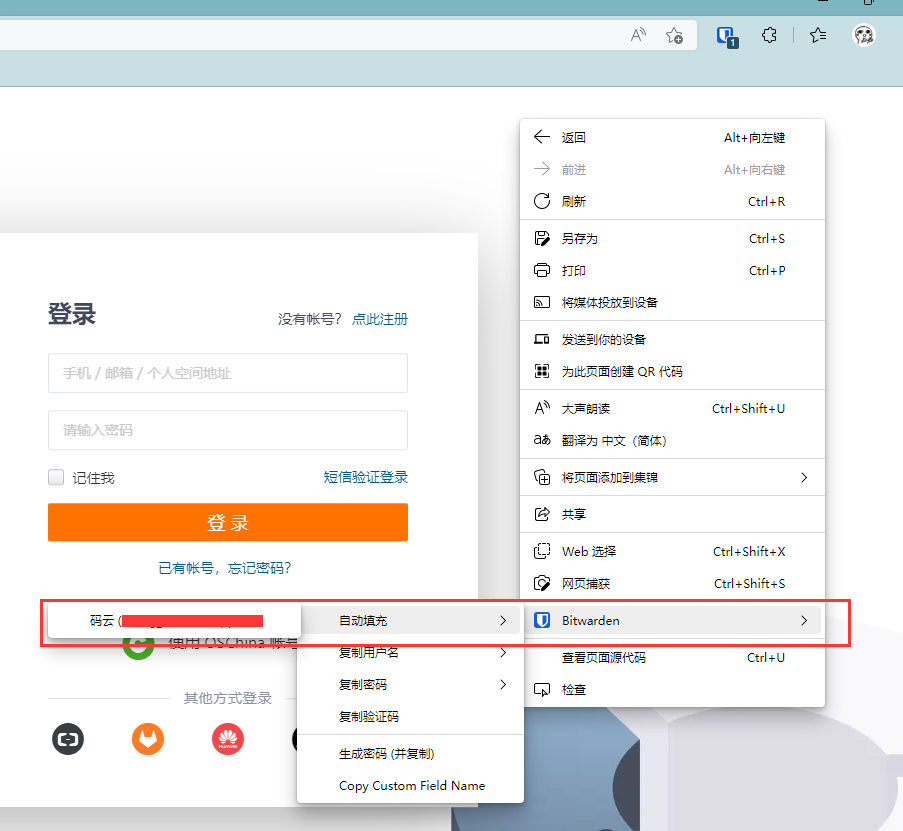The width and height of the screenshot is (903, 831).
Task: Click the 短信验证登录 link
Action: [365, 477]
